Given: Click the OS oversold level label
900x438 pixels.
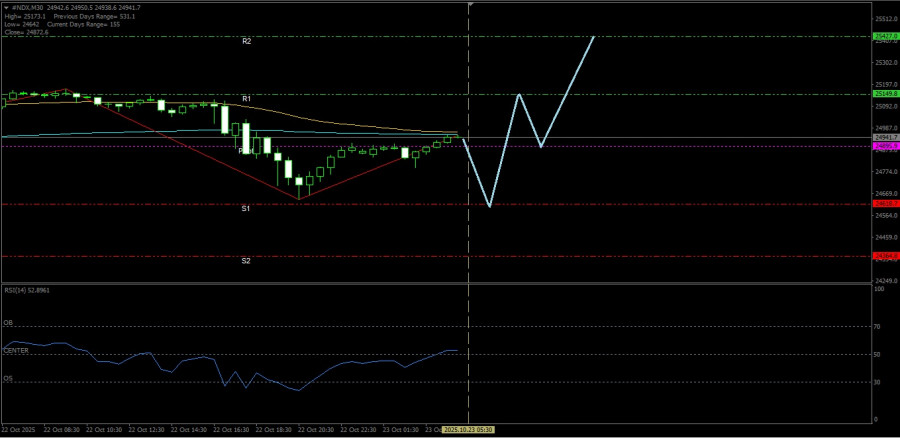Looking at the screenshot, I should click(8, 379).
